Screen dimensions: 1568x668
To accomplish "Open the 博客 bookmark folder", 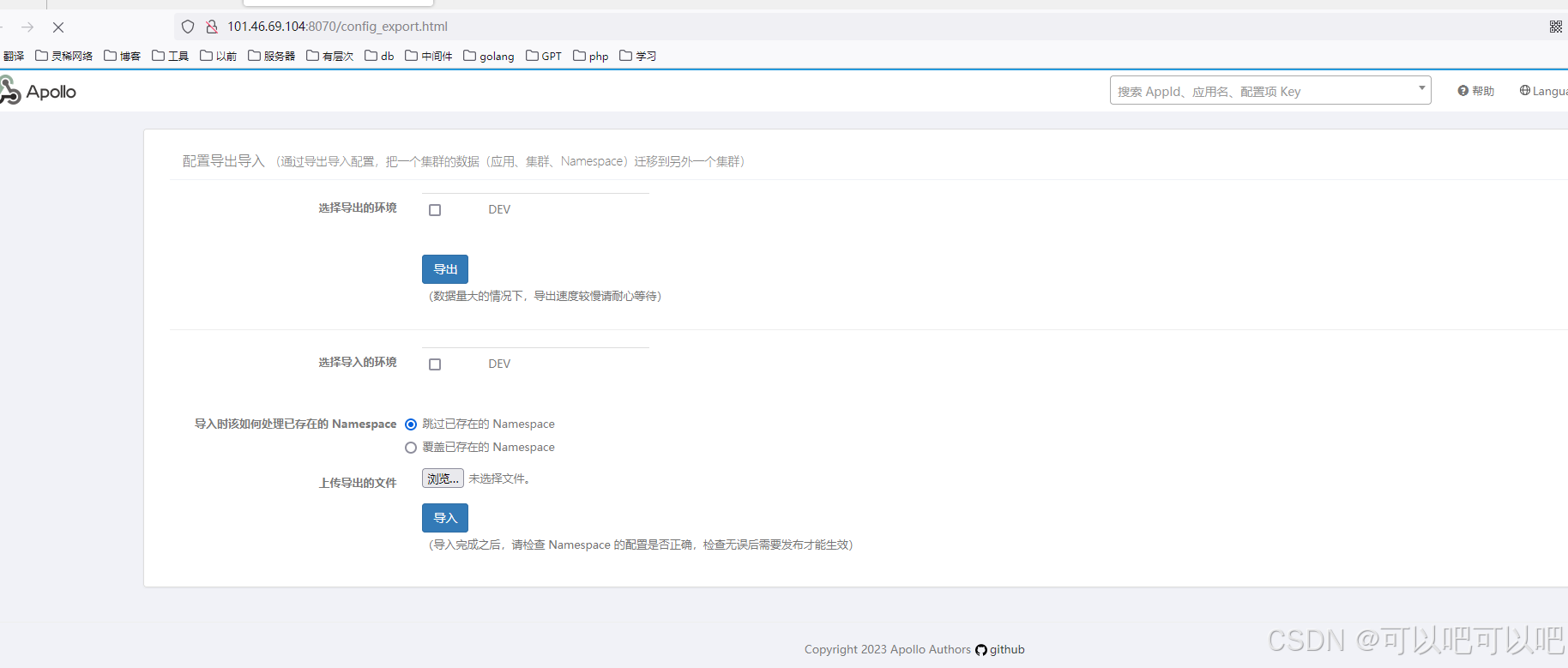I will click(122, 56).
